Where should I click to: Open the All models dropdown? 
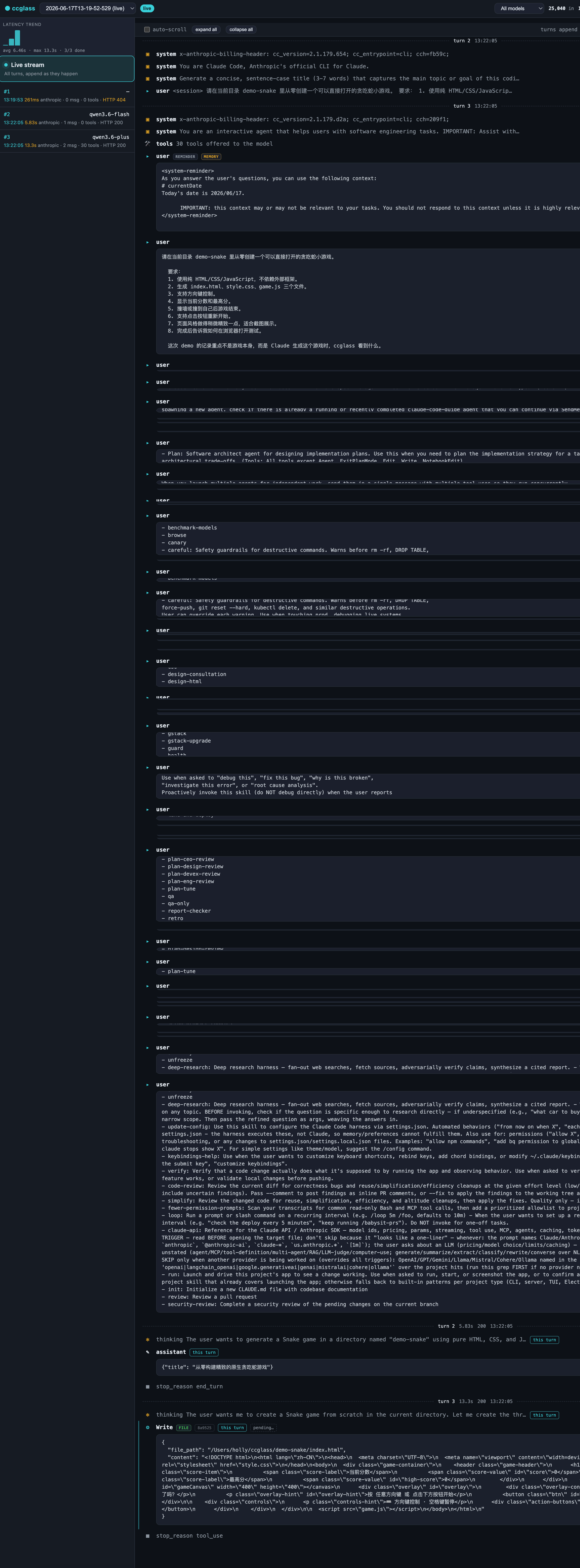pyautogui.click(x=519, y=9)
